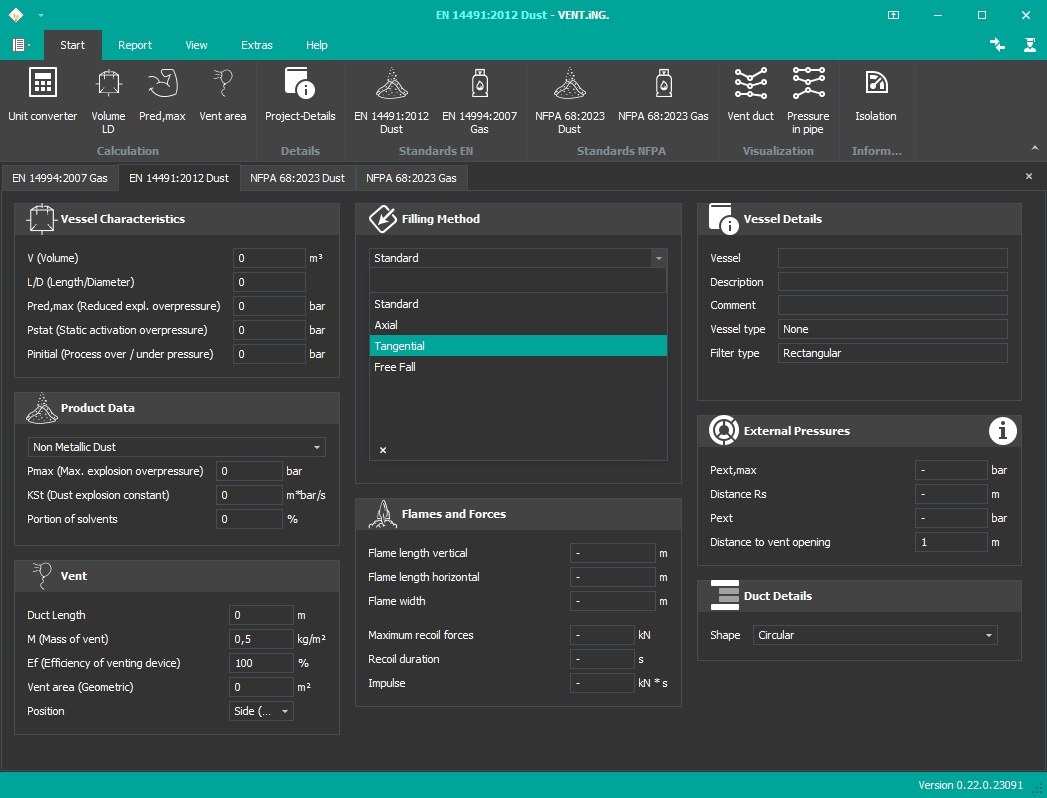This screenshot has width=1047, height=798.
Task: Click the Volume LD calculation icon
Action: (x=108, y=96)
